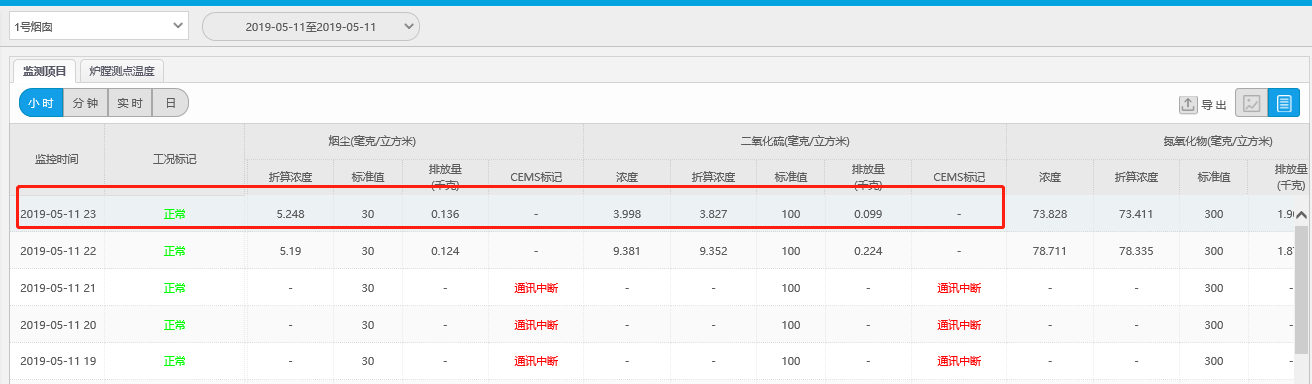Screen dimensions: 1312x384
Task: Switch to chart view icon
Action: 1251,104
